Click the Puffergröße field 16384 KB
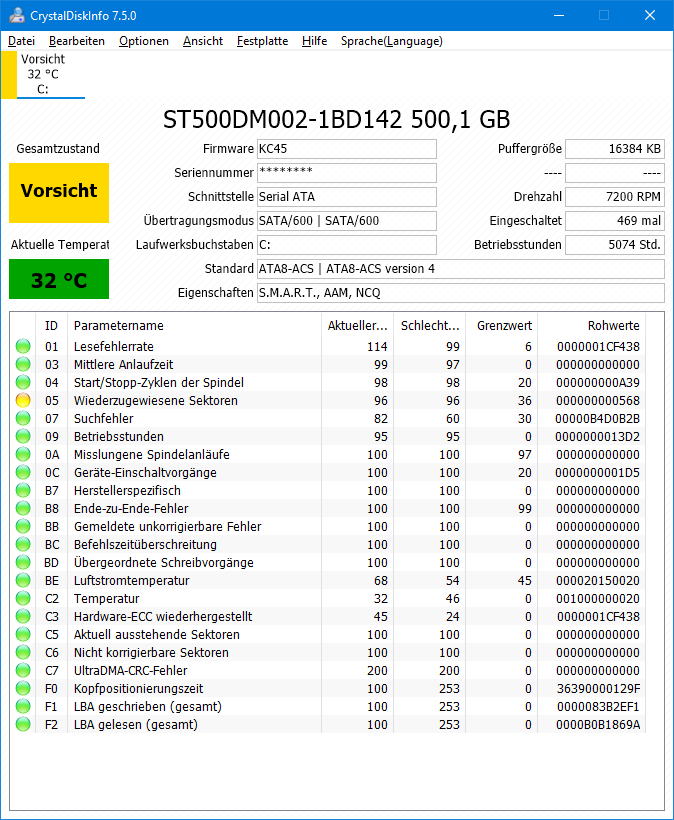674x820 pixels. pyautogui.click(x=615, y=149)
